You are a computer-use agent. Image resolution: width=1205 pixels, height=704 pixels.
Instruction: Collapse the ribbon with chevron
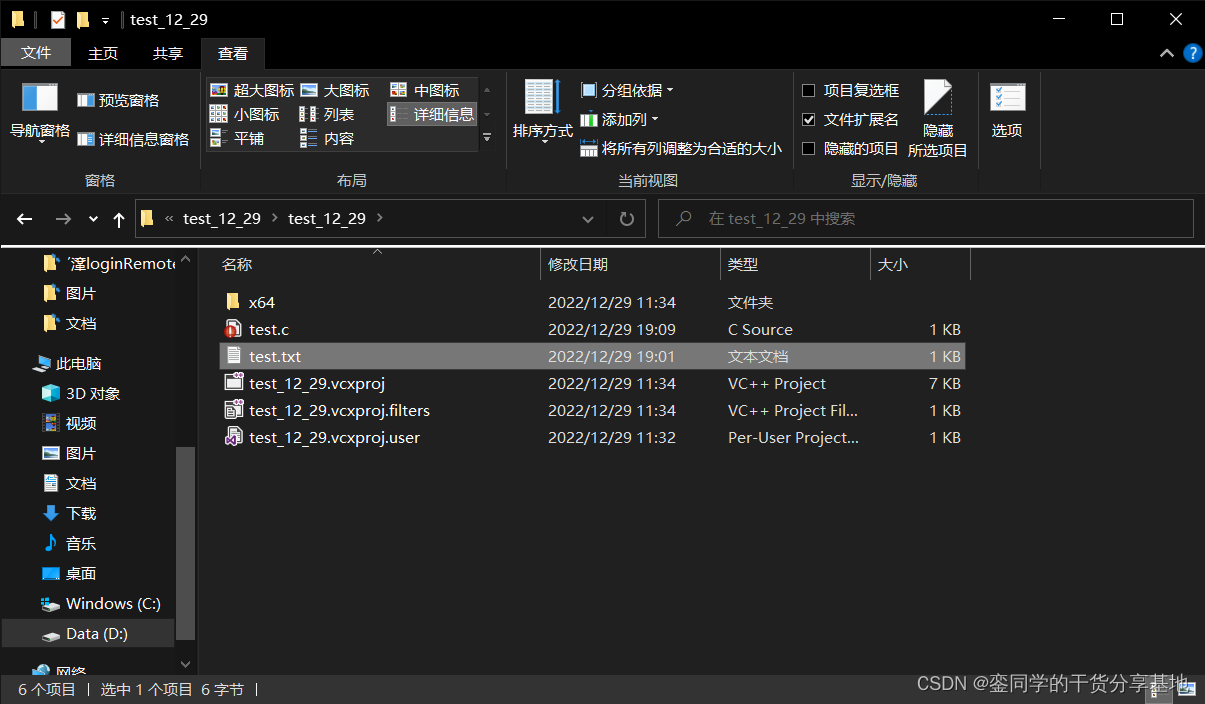(x=1166, y=53)
